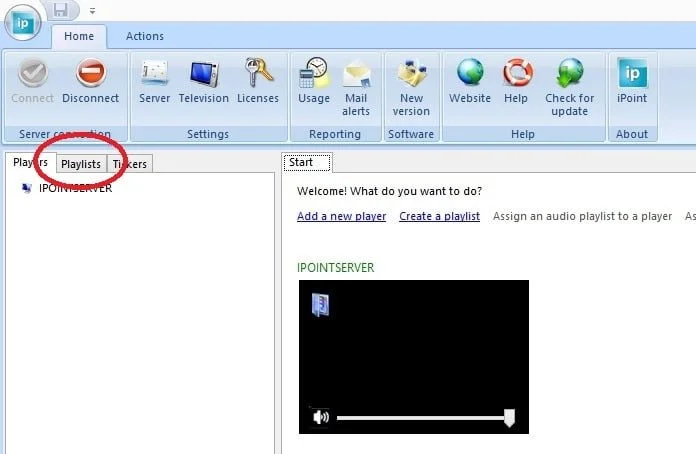
Task: Click the door icon in the preview
Action: coord(320,305)
